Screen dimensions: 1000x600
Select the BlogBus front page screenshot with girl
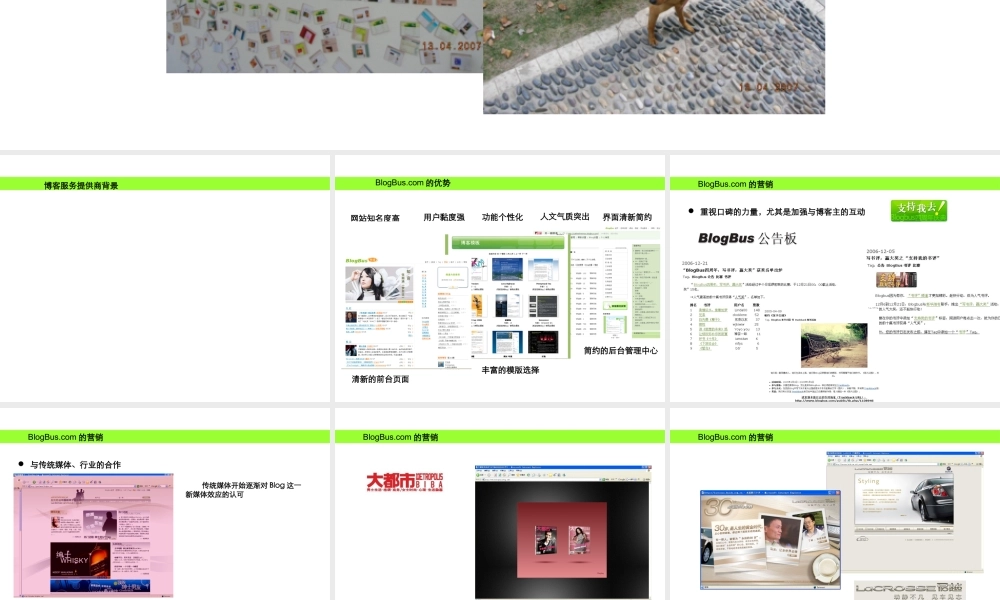[x=379, y=313]
